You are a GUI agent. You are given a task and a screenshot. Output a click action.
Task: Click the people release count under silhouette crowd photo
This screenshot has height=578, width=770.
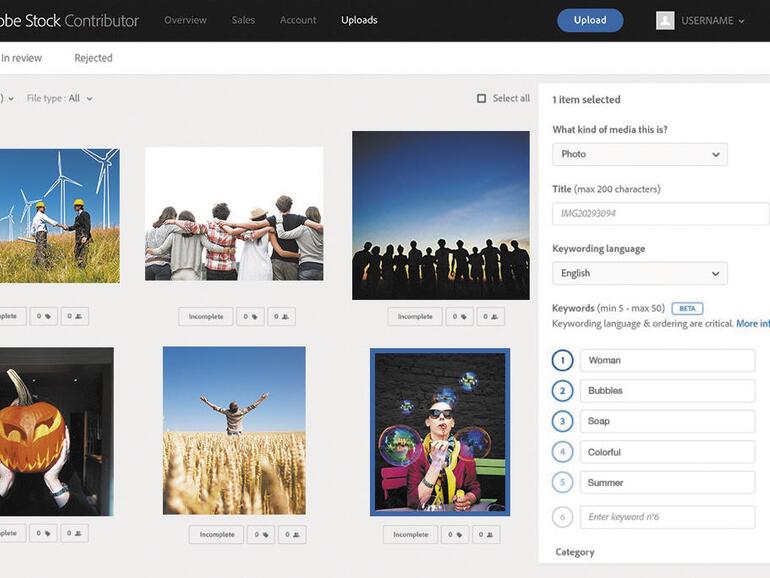coord(490,317)
